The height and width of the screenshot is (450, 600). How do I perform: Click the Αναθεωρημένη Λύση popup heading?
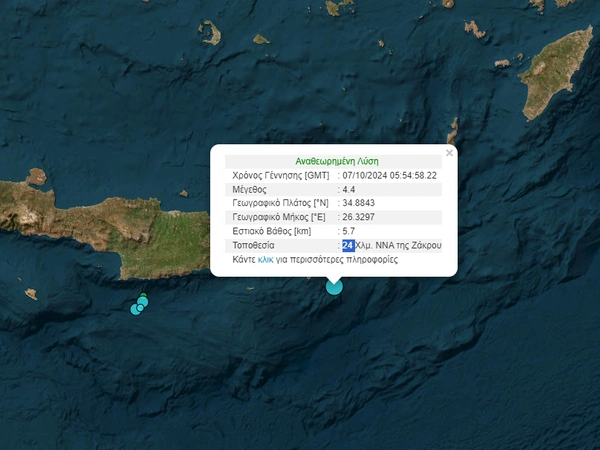coord(337,161)
